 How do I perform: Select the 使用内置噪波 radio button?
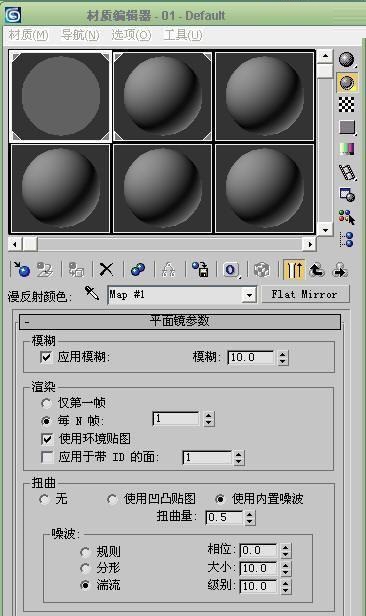220,499
